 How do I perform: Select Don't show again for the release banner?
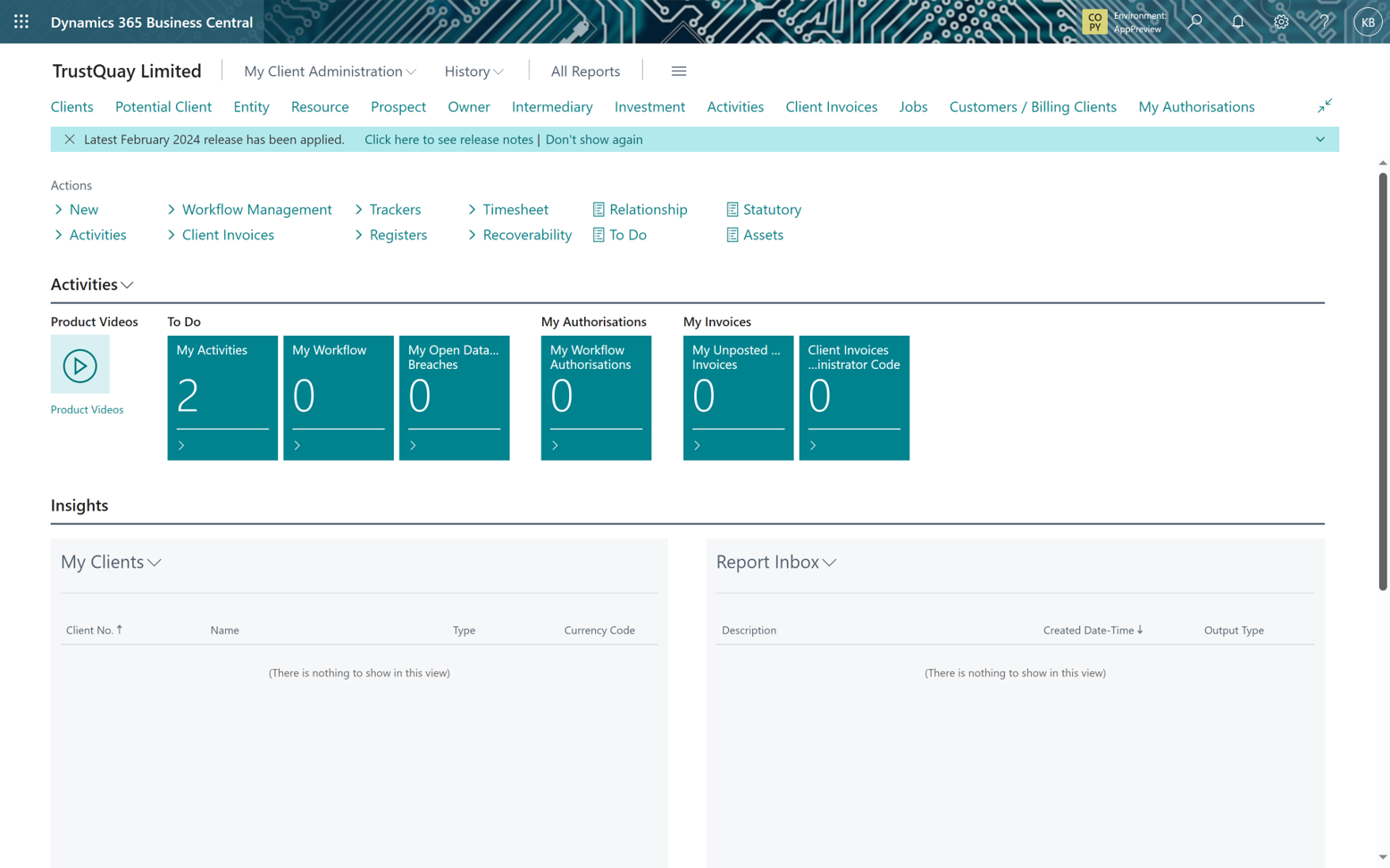coord(594,139)
